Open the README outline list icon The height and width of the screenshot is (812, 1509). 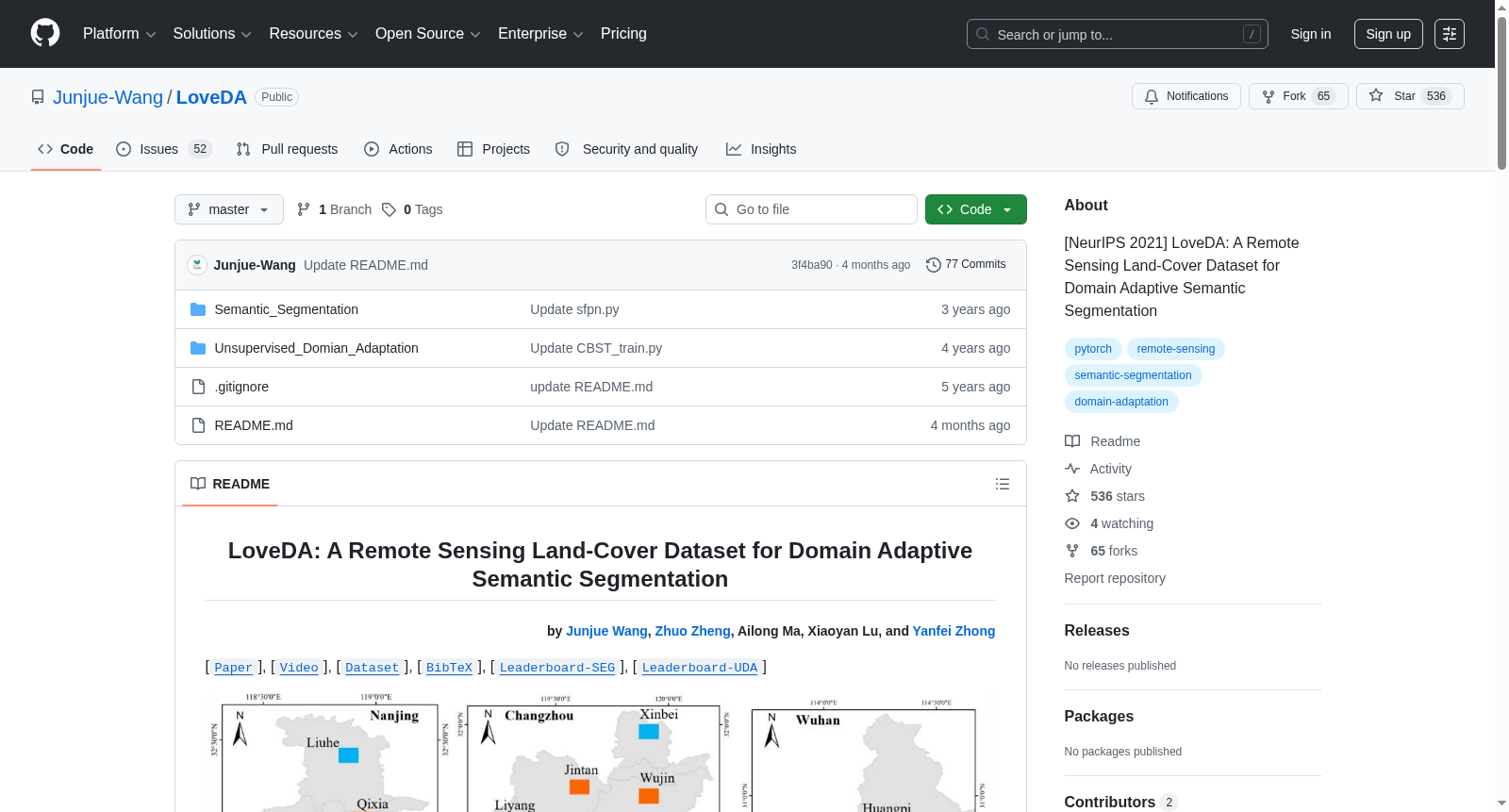click(x=1002, y=484)
